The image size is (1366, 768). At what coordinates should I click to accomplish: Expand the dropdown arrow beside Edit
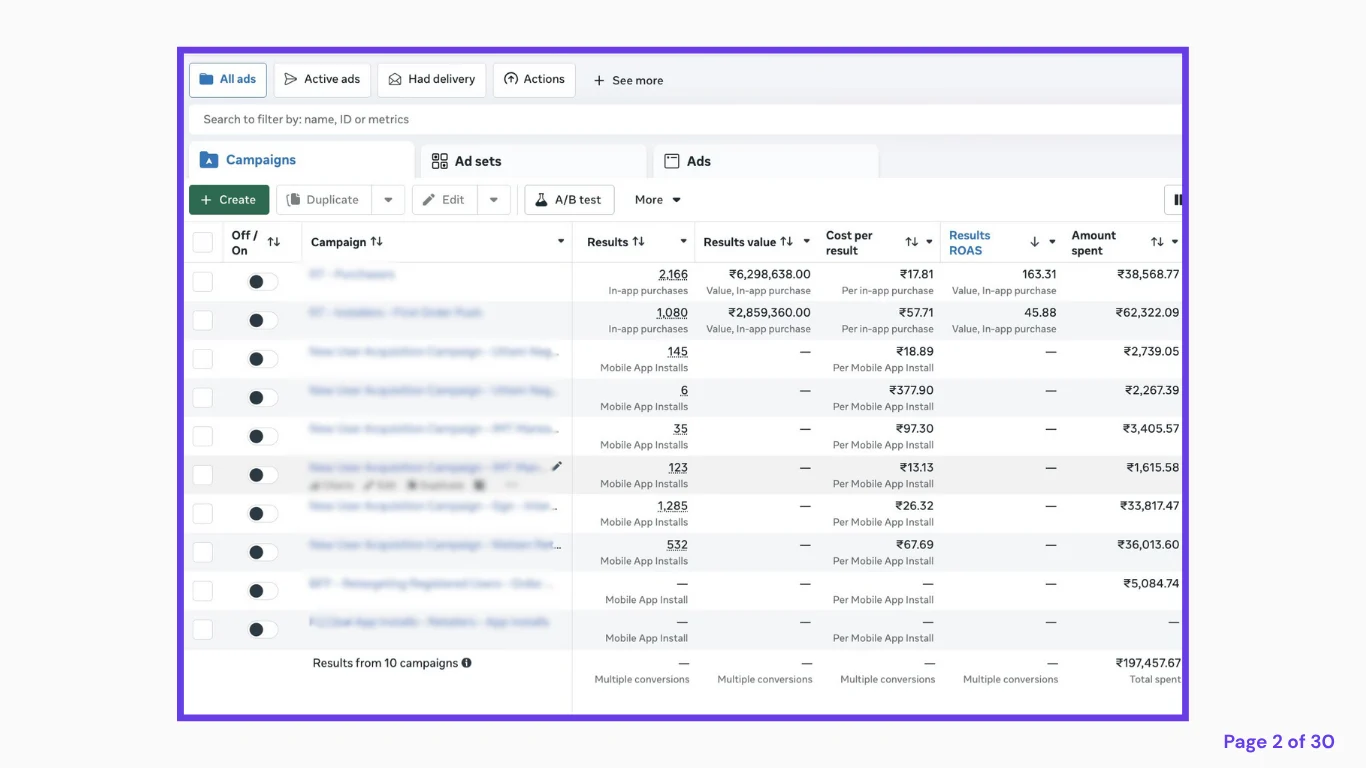[x=494, y=200]
